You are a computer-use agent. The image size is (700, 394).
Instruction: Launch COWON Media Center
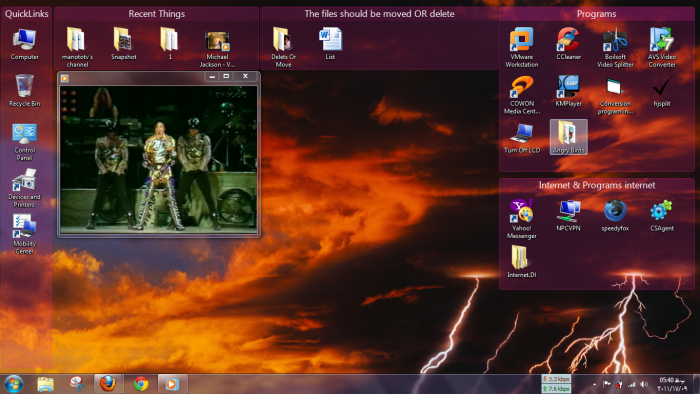(522, 95)
